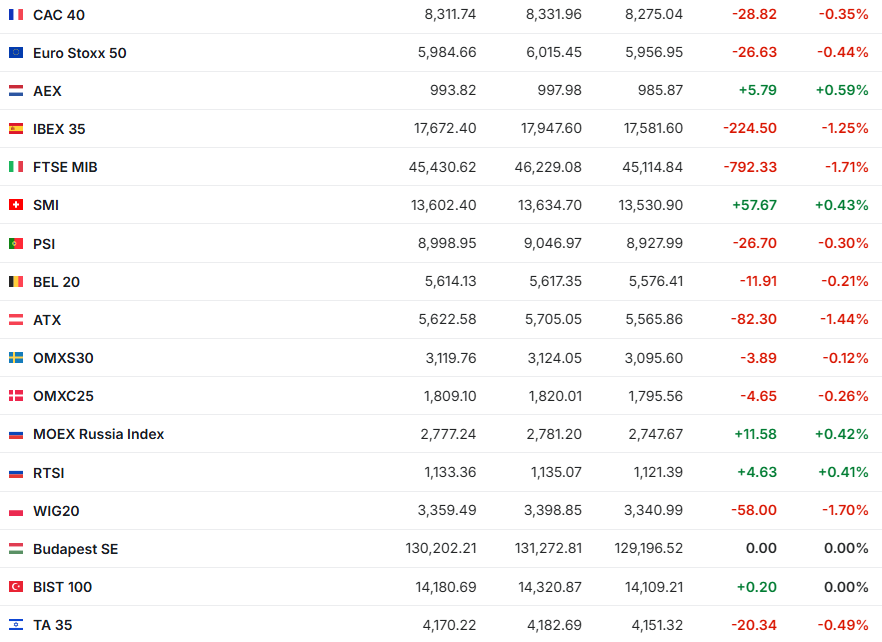The height and width of the screenshot is (642, 882).
Task: Click the Italian flag icon by FTSE MIB
Action: point(16,167)
